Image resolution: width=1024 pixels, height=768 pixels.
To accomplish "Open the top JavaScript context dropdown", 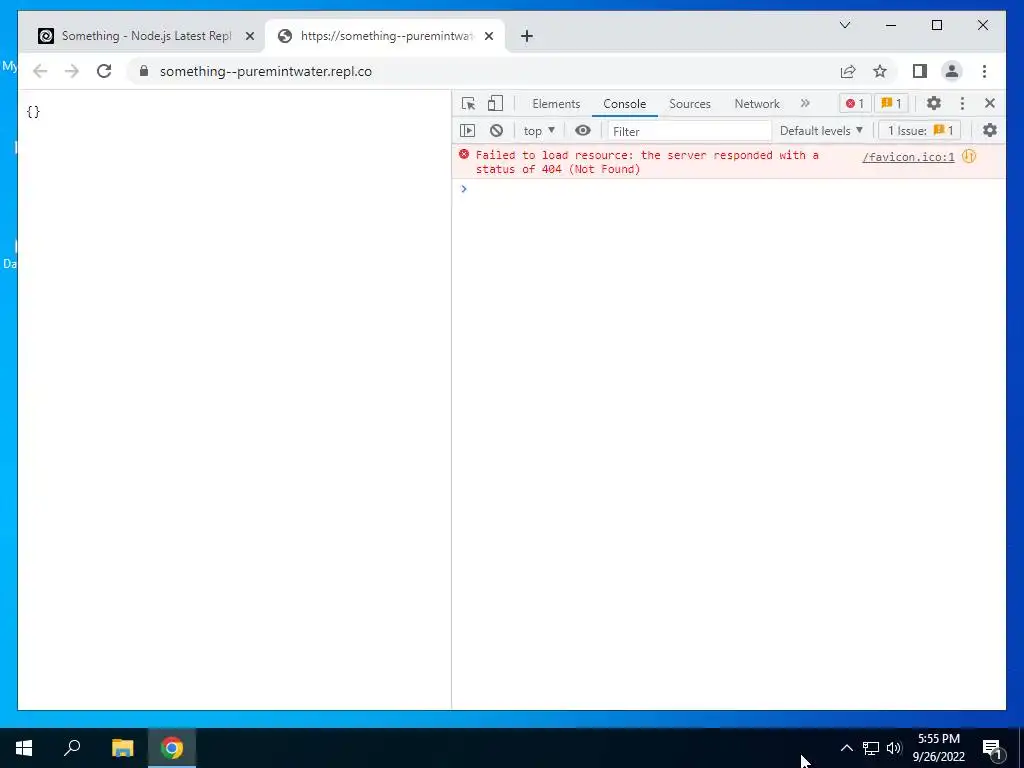I will click(x=539, y=131).
